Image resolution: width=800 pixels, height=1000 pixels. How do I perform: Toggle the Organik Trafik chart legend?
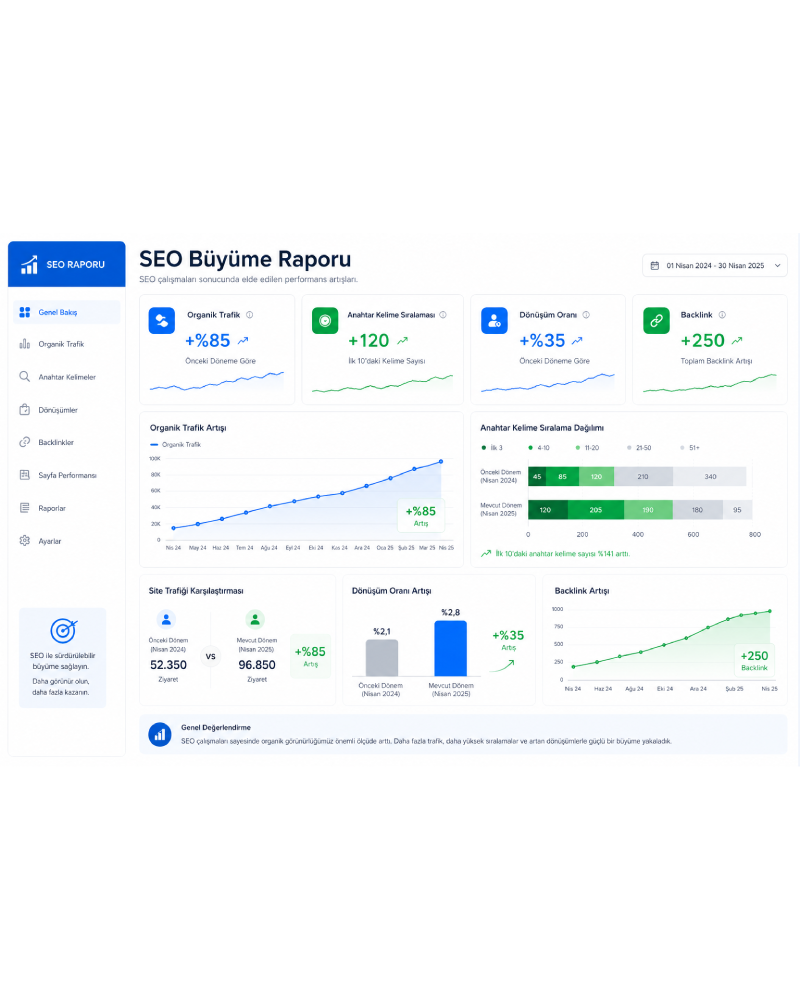tap(175, 445)
